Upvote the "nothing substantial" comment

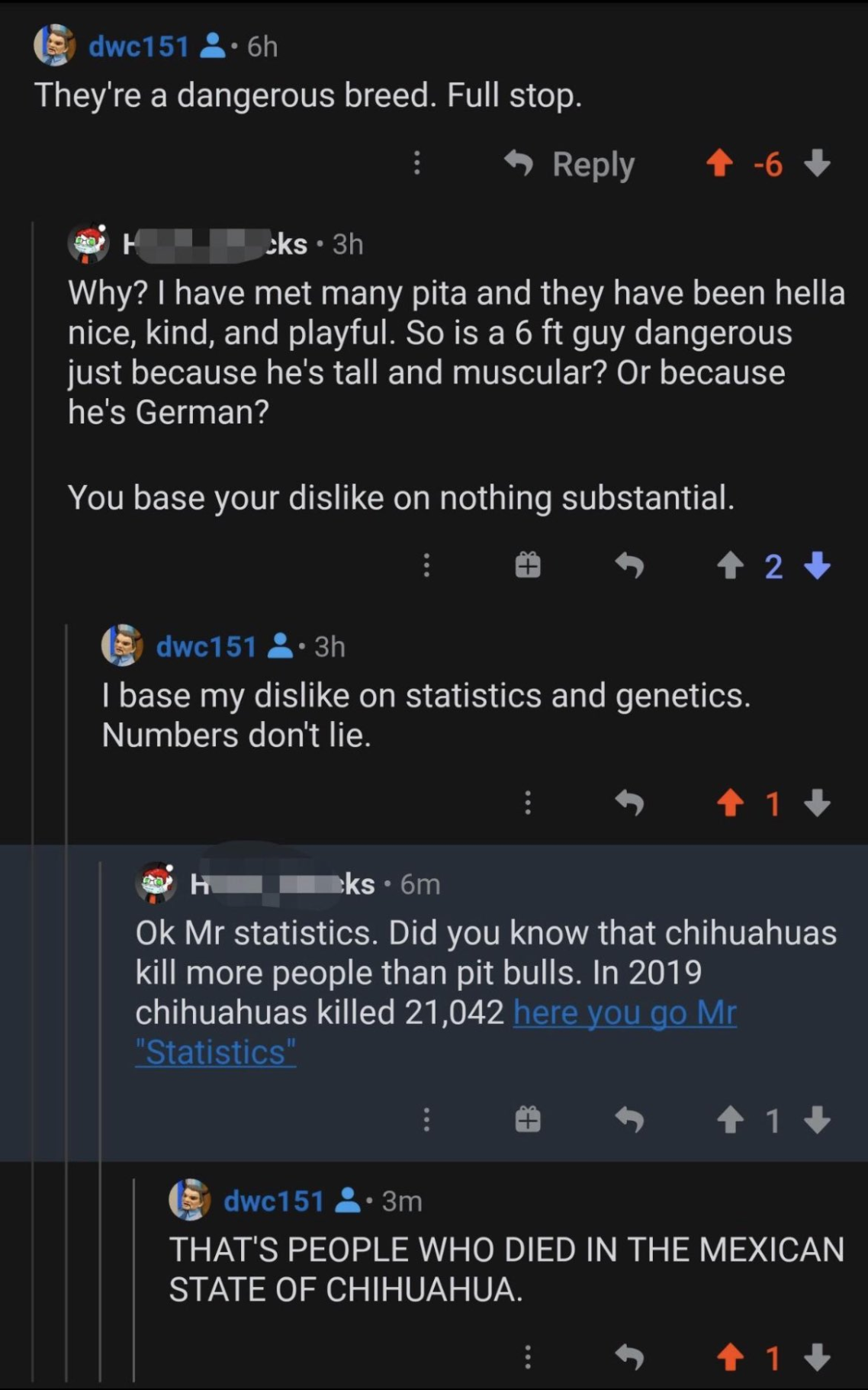tap(731, 565)
